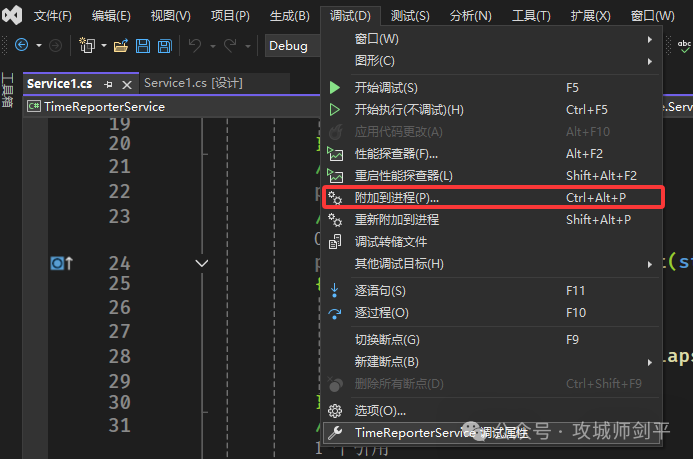Screen dimensions: 693x459
Task: Open the 编辑(E) menu
Action: pos(111,16)
